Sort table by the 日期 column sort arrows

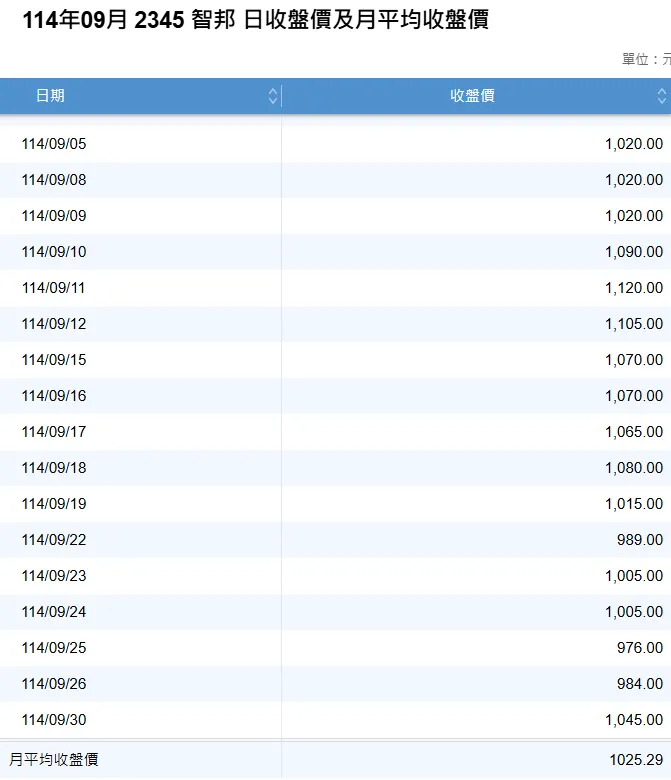[x=273, y=96]
